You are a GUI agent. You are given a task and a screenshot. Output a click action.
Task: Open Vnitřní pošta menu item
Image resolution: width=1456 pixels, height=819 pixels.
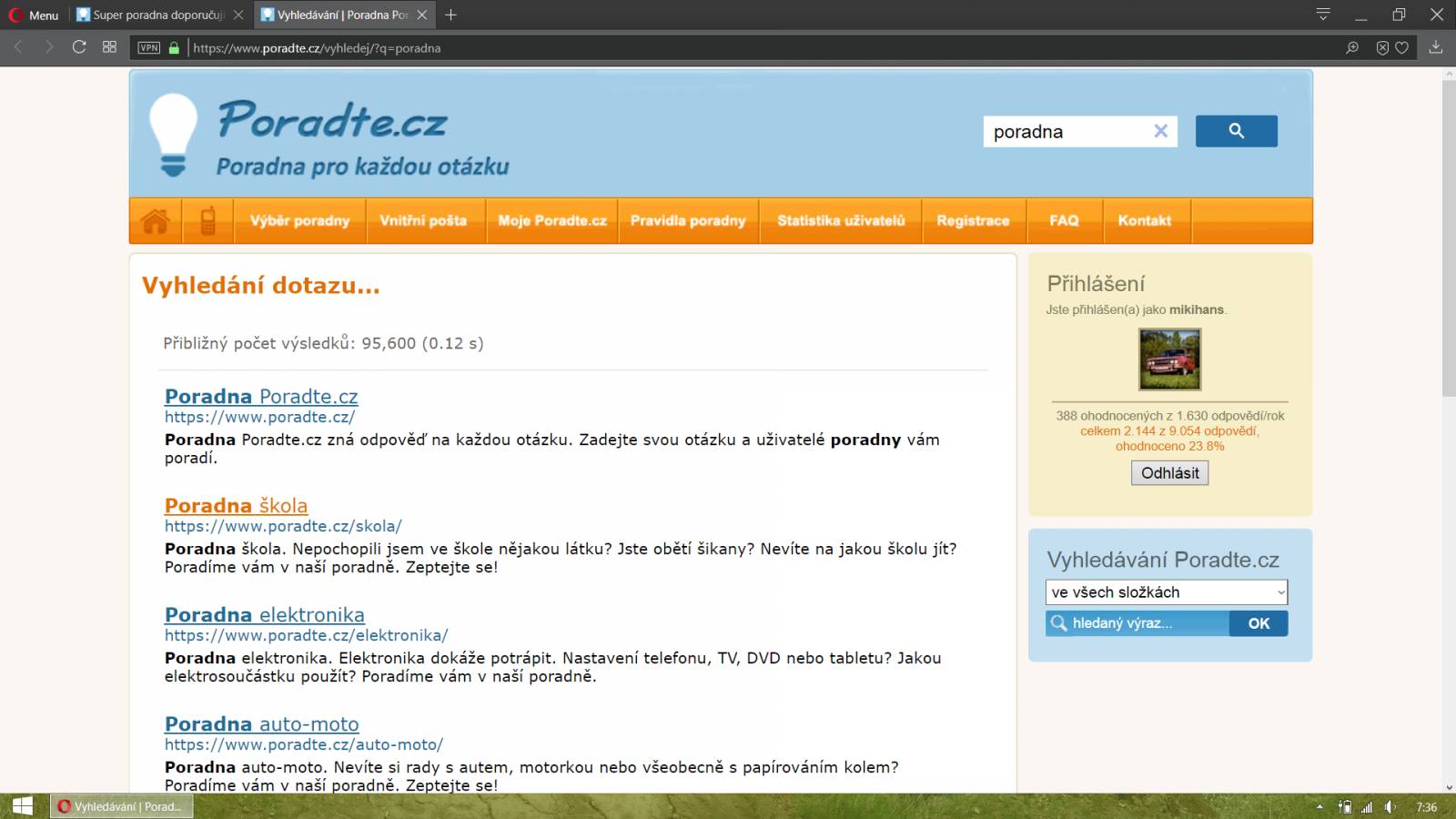pos(423,220)
